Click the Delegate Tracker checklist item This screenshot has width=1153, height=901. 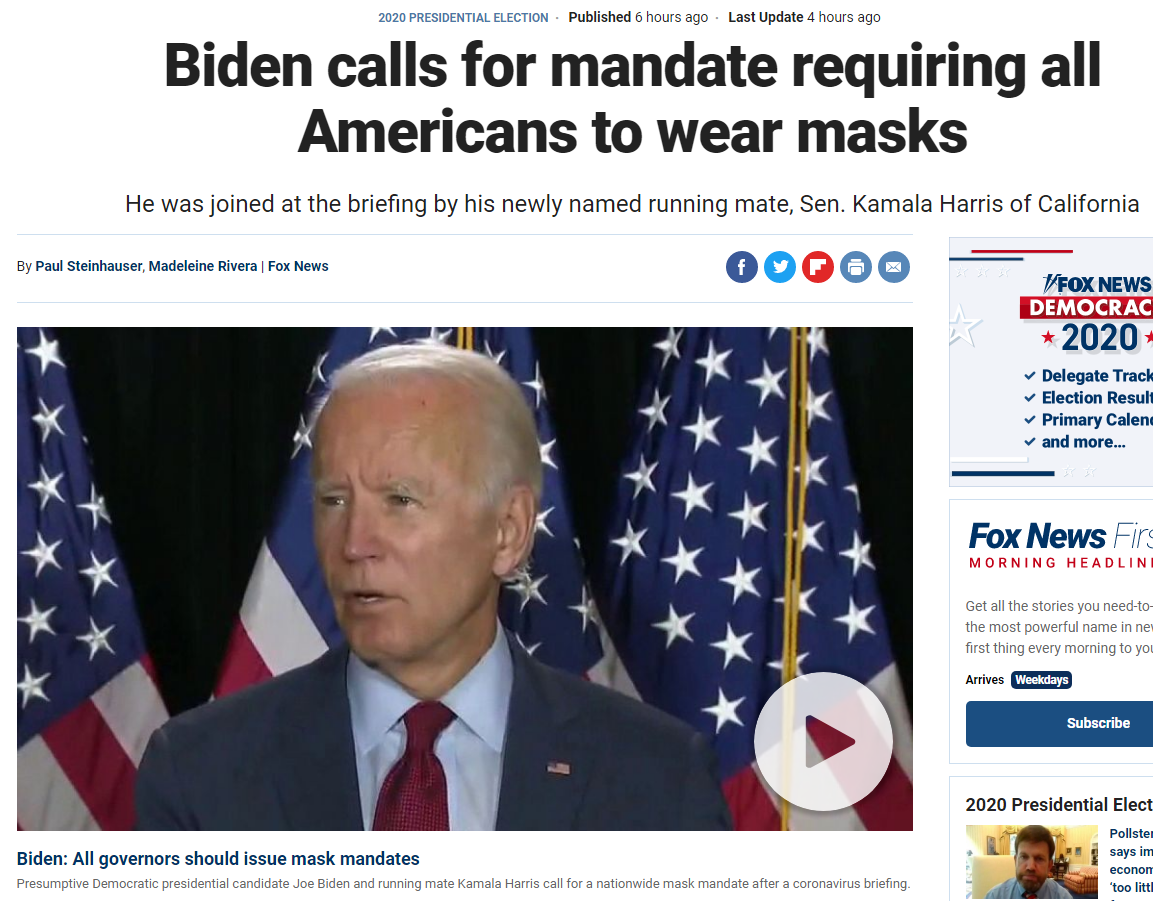tap(1088, 376)
